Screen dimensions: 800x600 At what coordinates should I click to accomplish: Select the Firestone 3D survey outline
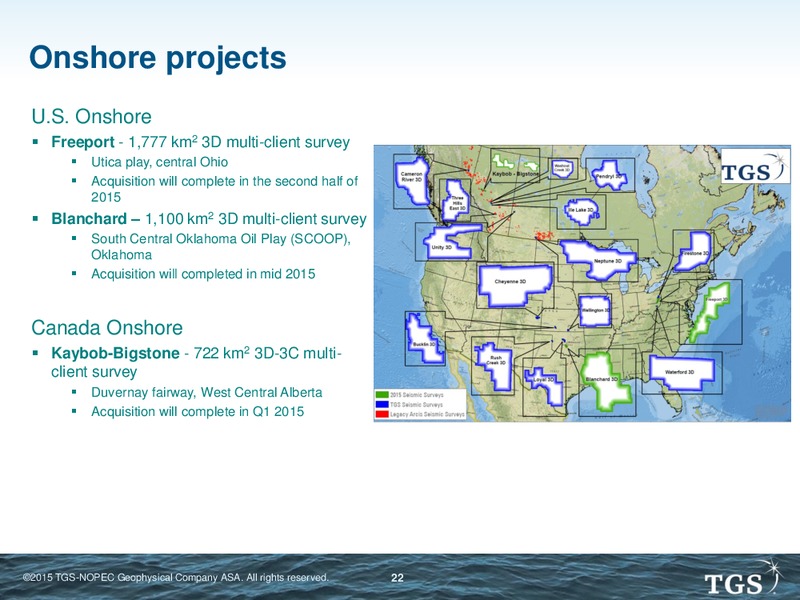pyautogui.click(x=694, y=251)
